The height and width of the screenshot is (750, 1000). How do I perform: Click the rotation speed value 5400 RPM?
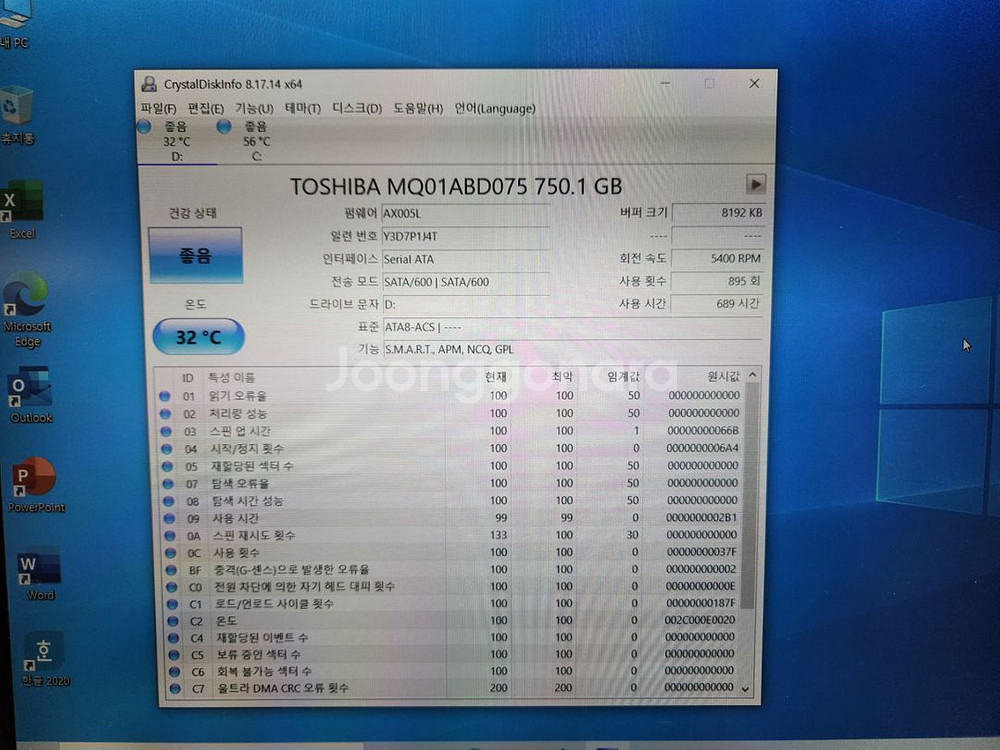point(718,258)
